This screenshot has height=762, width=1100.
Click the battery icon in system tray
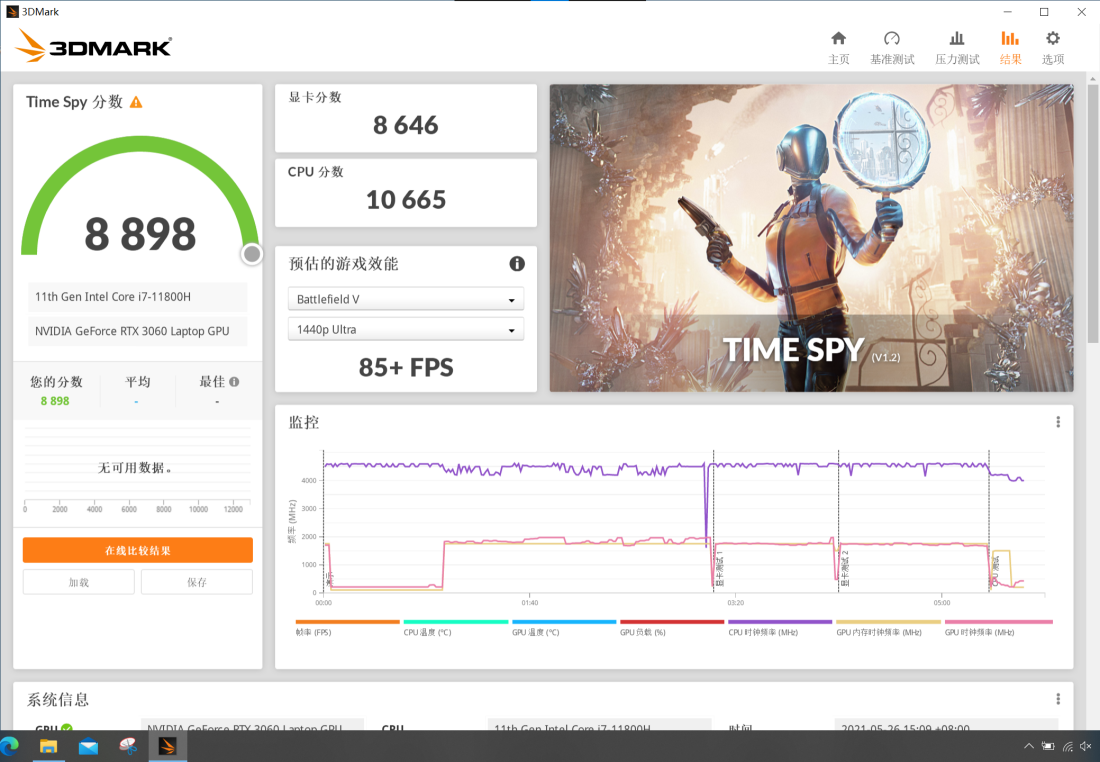click(x=1048, y=746)
